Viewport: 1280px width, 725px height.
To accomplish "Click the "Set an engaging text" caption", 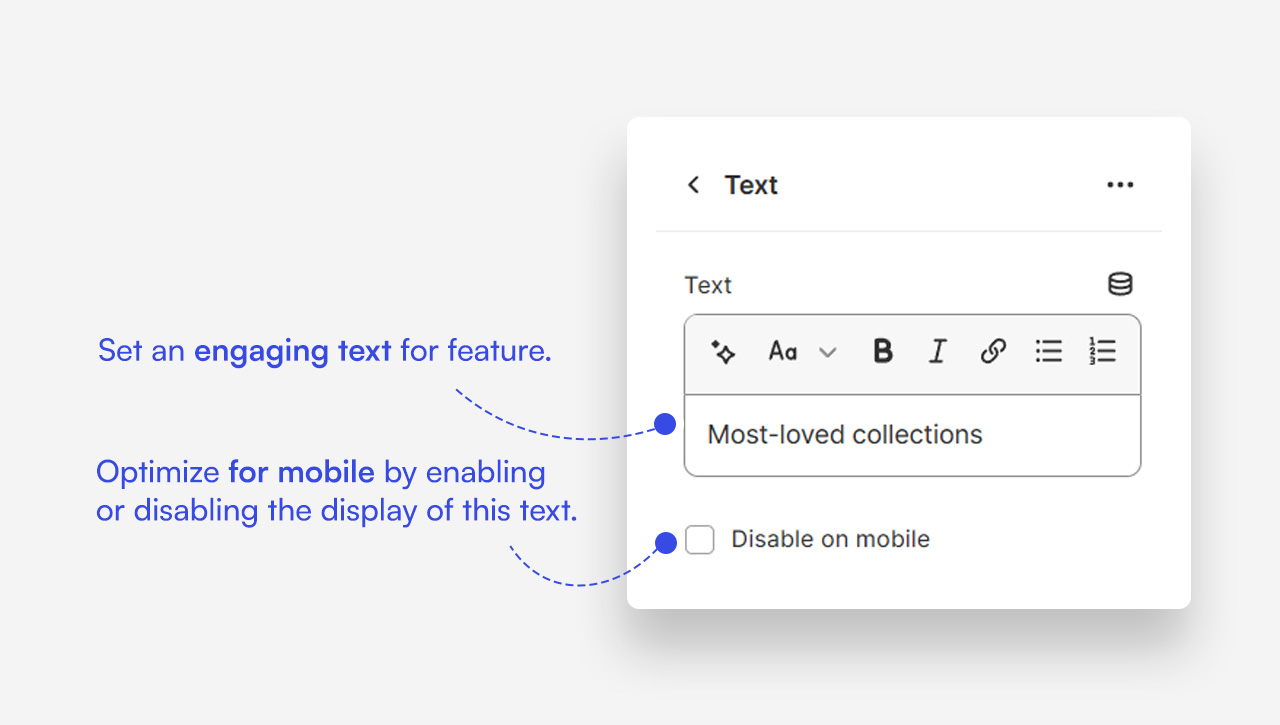I will [324, 351].
